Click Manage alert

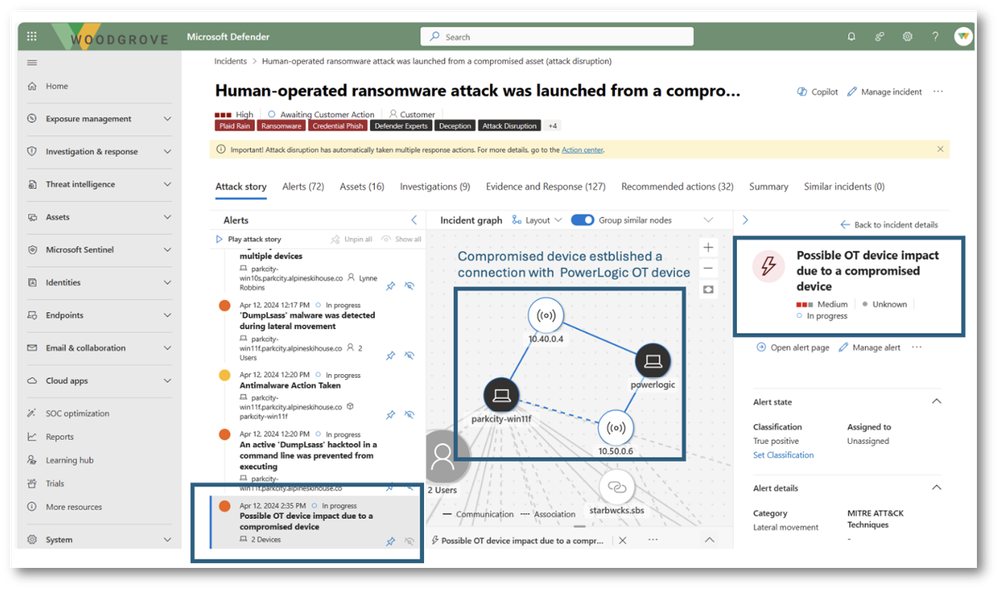pyautogui.click(x=869, y=347)
